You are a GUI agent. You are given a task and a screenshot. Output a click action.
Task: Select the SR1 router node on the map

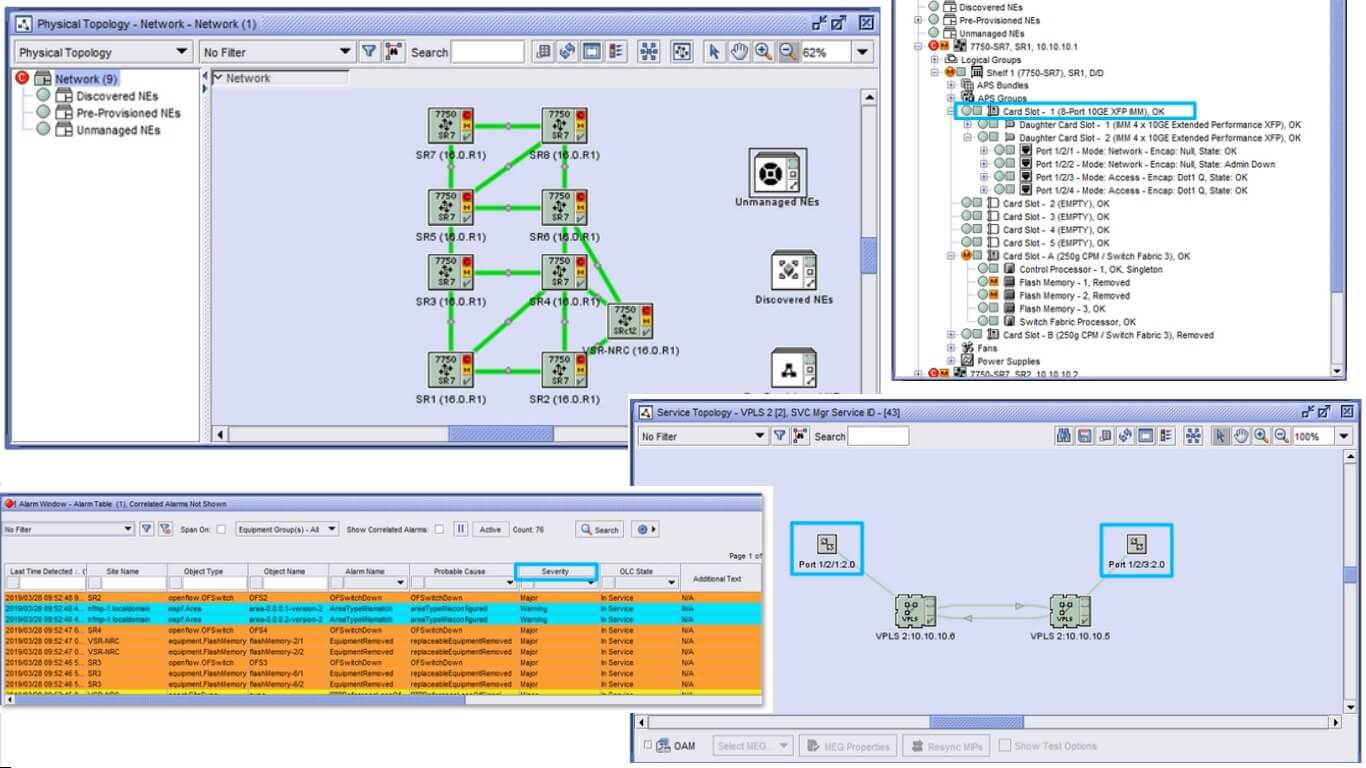click(x=451, y=370)
